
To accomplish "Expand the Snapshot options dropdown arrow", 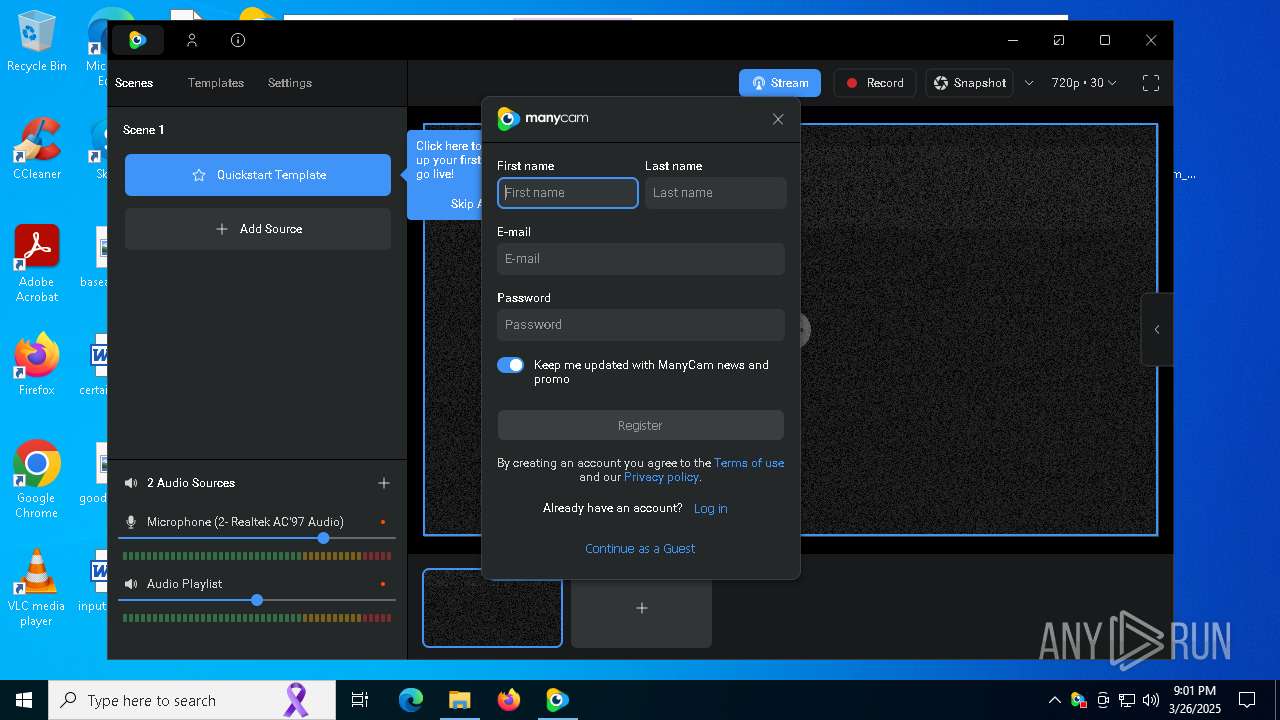I will (x=1029, y=83).
